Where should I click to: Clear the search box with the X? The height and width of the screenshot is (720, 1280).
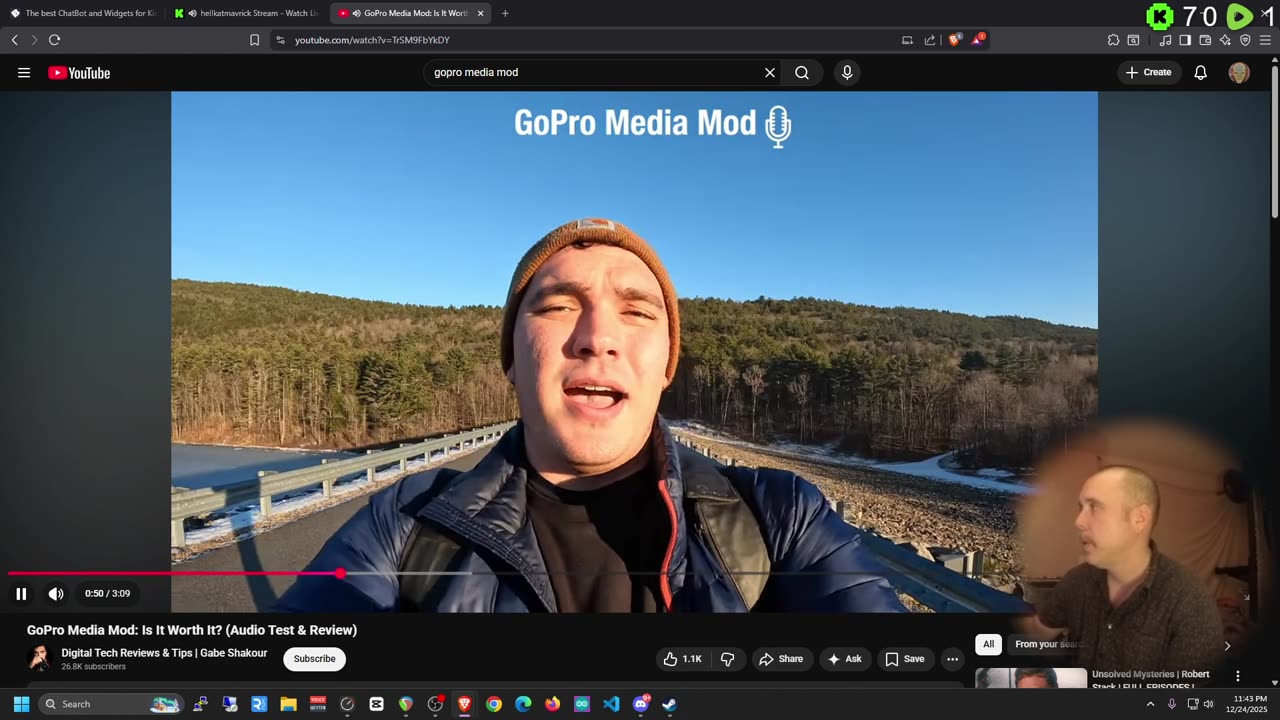[770, 72]
